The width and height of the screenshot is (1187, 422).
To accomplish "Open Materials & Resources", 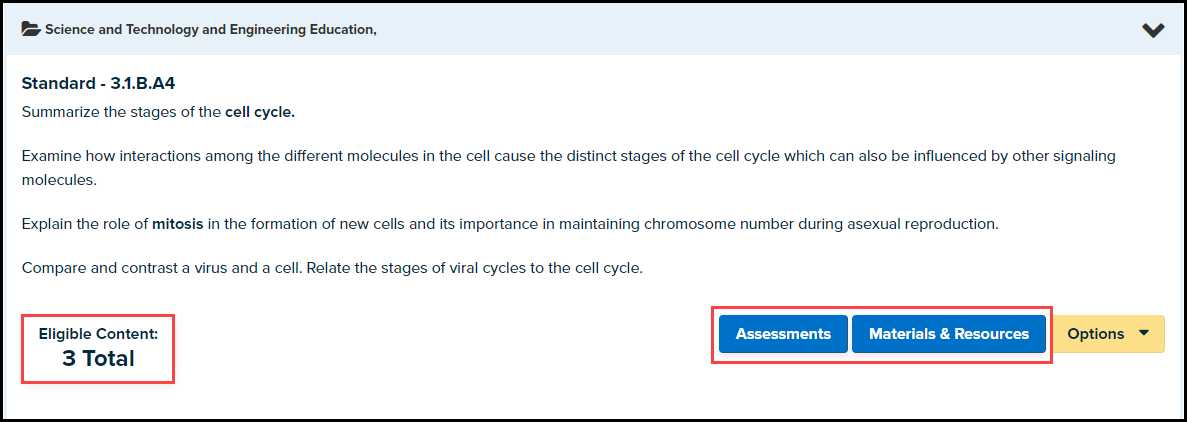I will (x=948, y=334).
